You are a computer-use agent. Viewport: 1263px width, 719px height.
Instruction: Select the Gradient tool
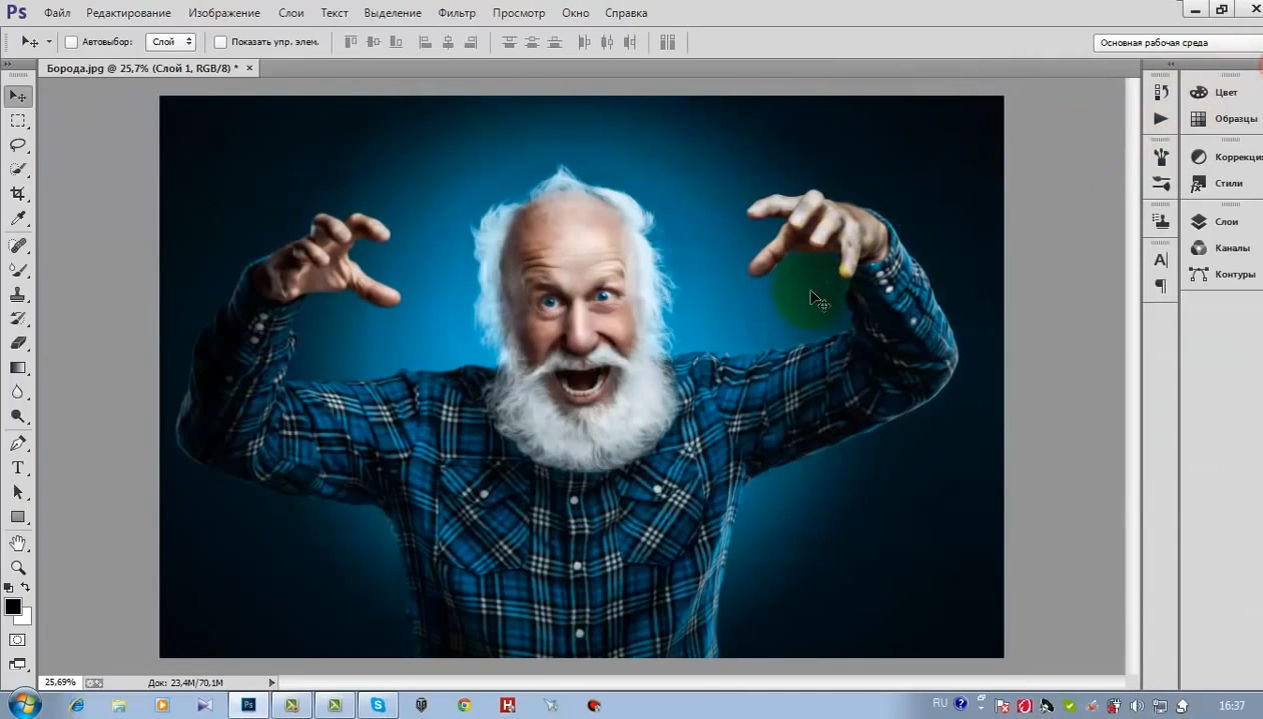click(18, 368)
